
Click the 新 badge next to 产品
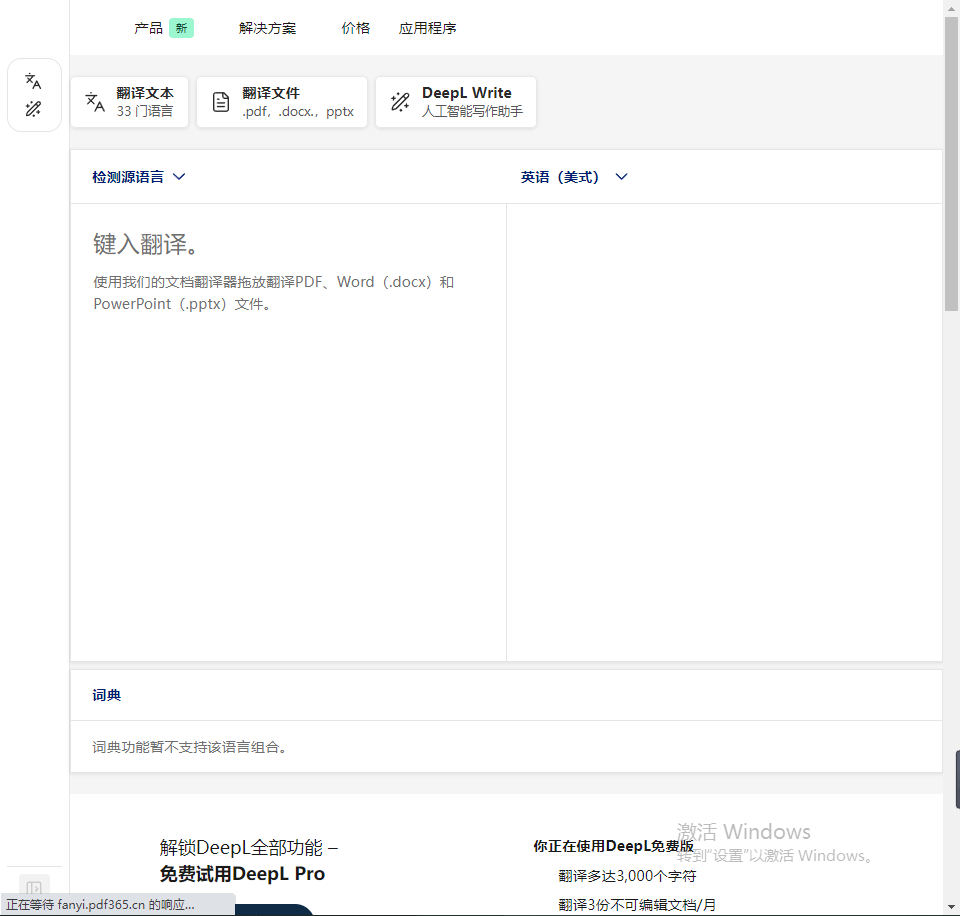(x=181, y=28)
